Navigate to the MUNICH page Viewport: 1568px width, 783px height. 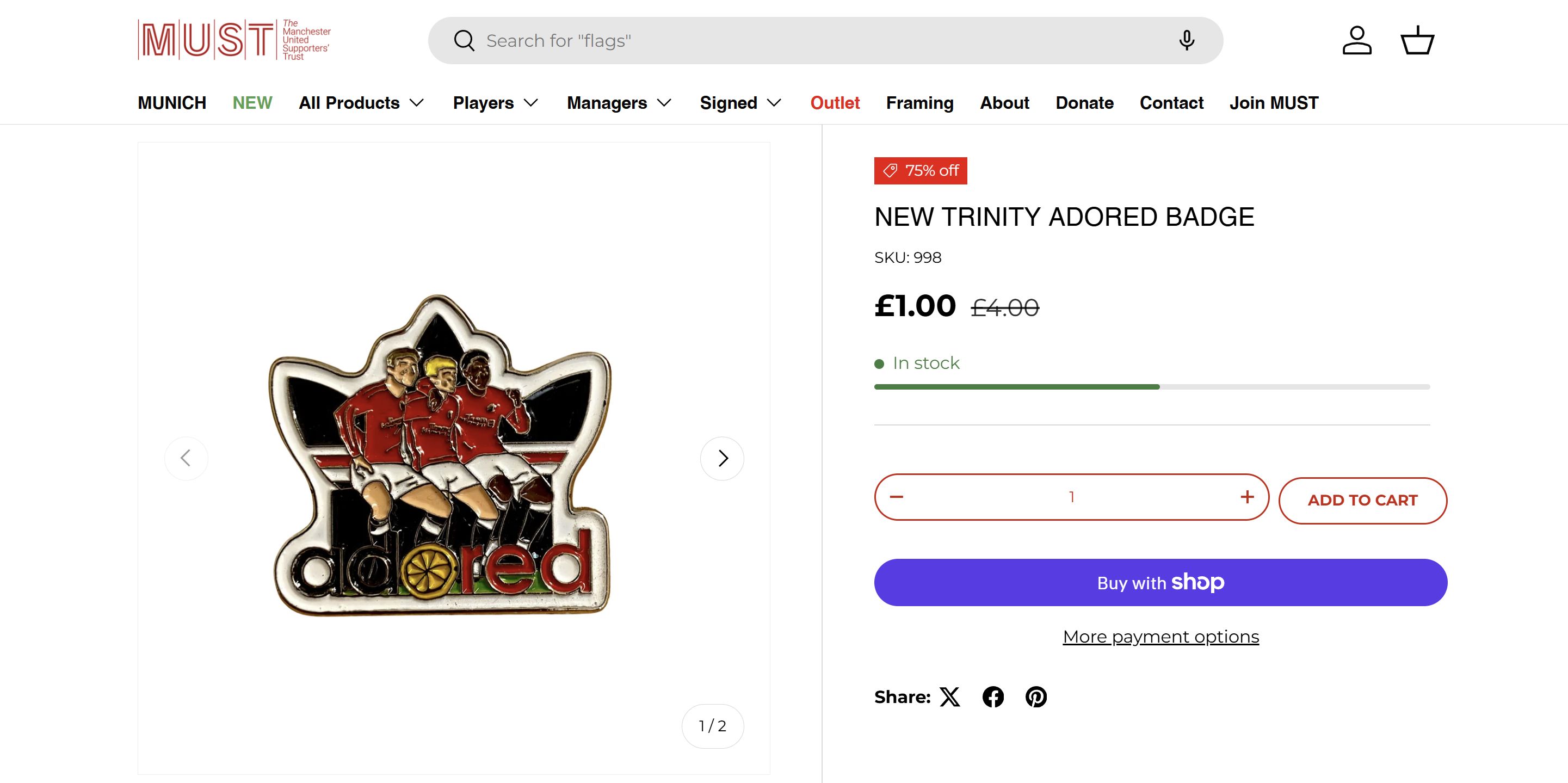pos(171,103)
